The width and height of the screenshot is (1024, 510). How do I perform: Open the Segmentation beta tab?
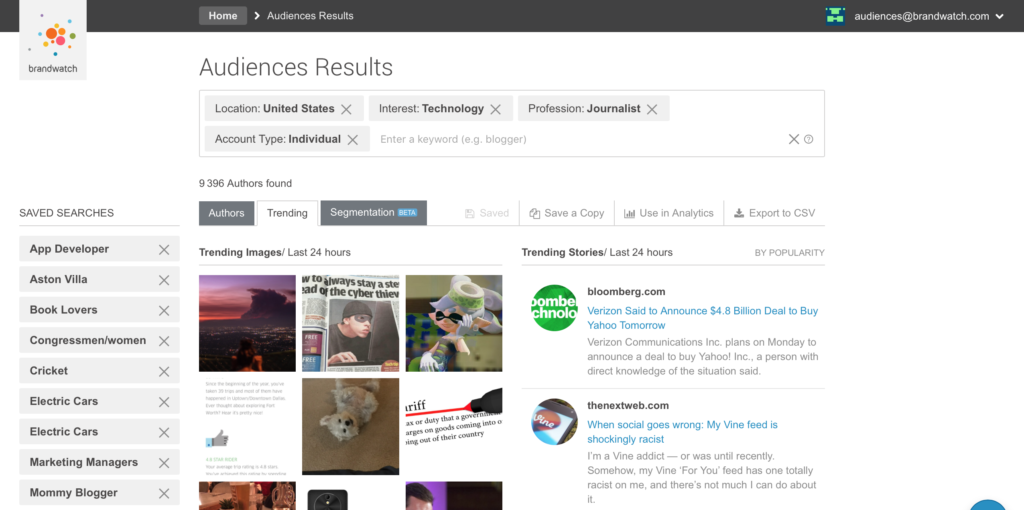(x=373, y=213)
